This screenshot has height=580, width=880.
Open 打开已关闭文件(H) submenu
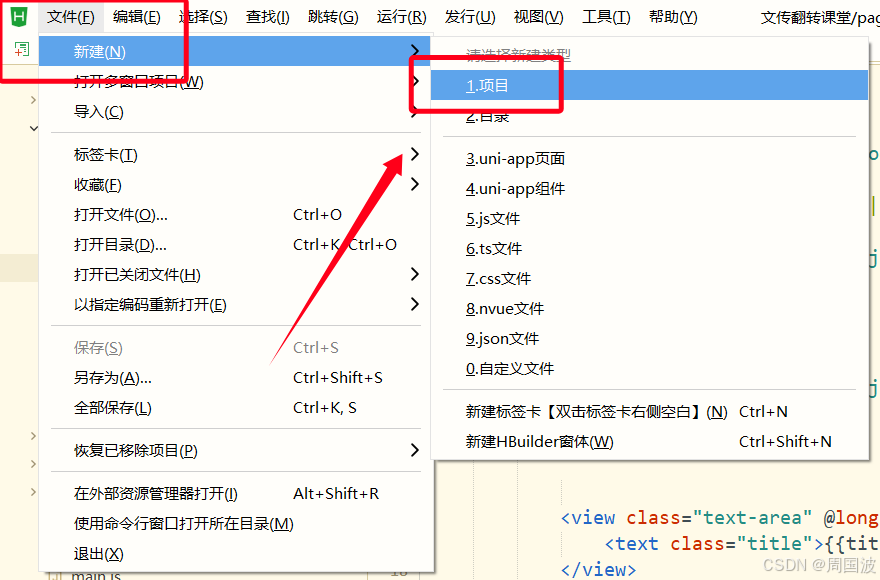click(x=235, y=275)
